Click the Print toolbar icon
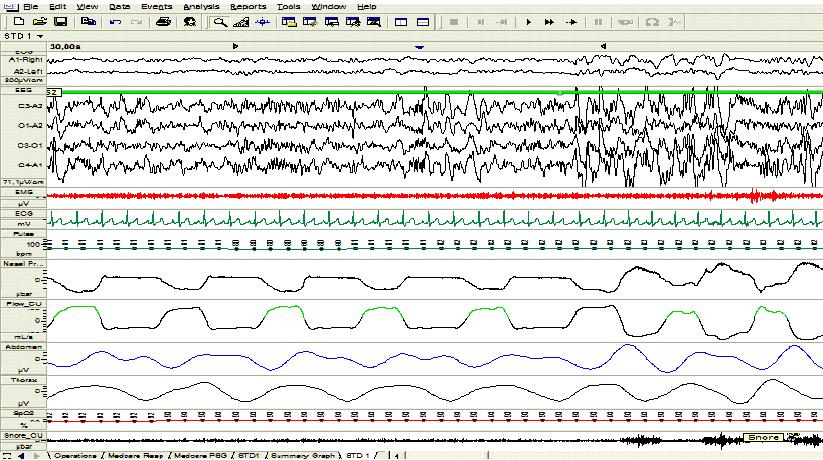 coord(164,22)
